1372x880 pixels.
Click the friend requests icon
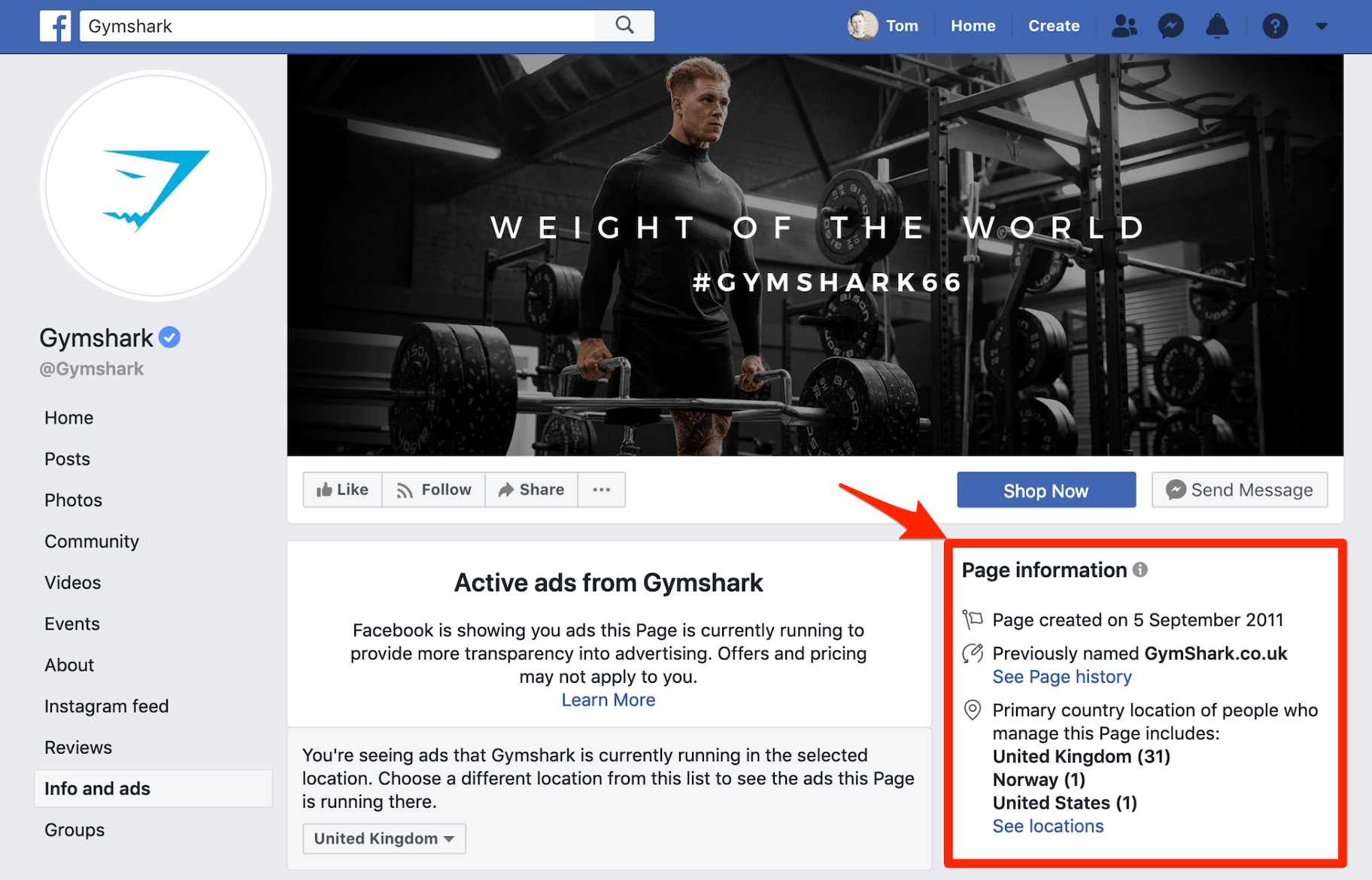click(1124, 26)
